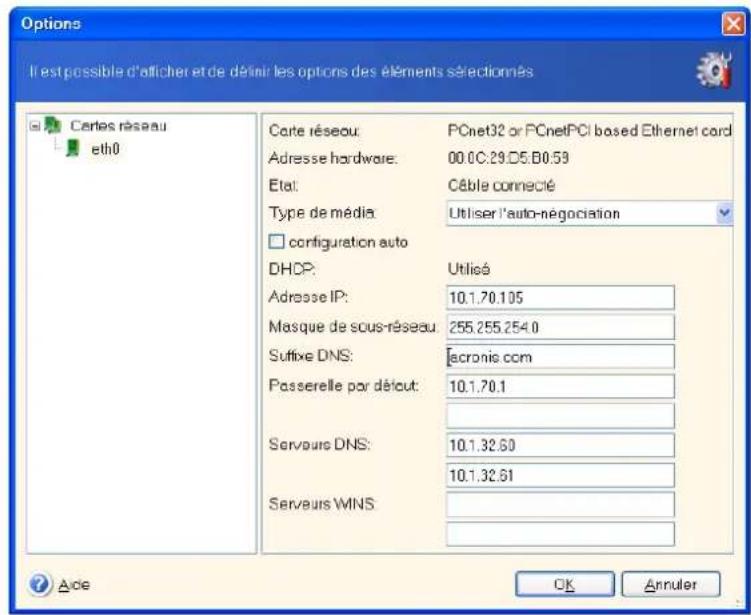Click the gear options icon in header
This screenshot has height=615, width=751.
(714, 71)
